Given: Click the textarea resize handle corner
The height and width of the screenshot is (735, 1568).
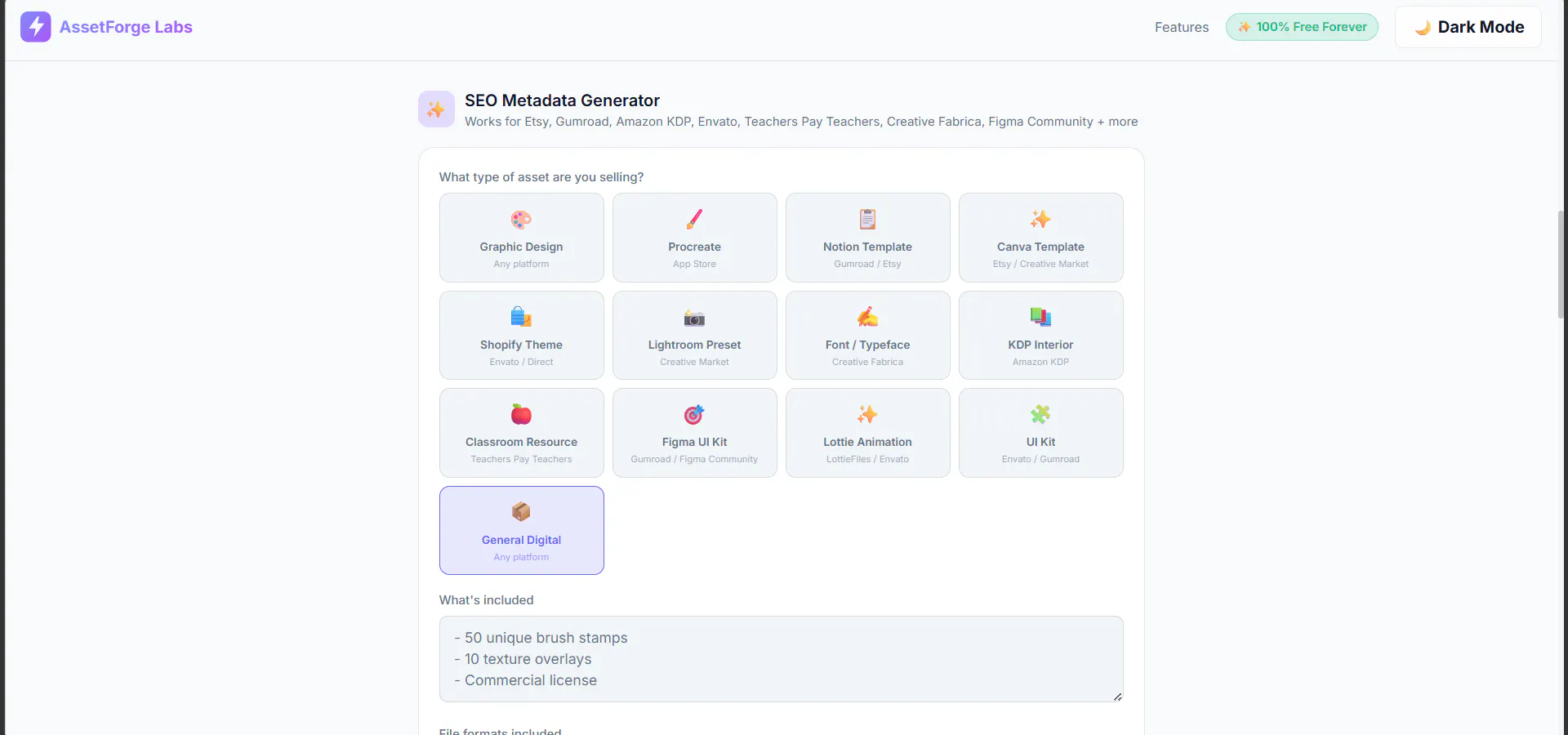Looking at the screenshot, I should pyautogui.click(x=1117, y=697).
